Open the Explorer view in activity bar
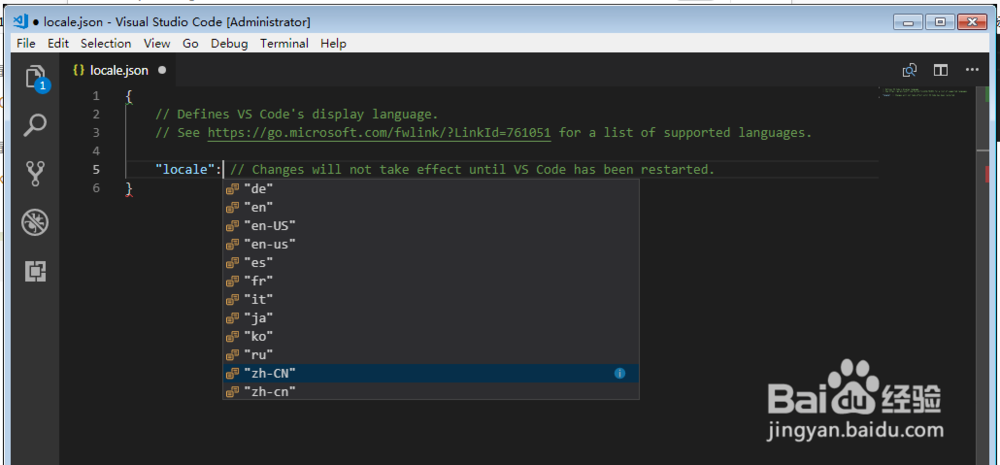The height and width of the screenshot is (465, 1000). (35, 78)
